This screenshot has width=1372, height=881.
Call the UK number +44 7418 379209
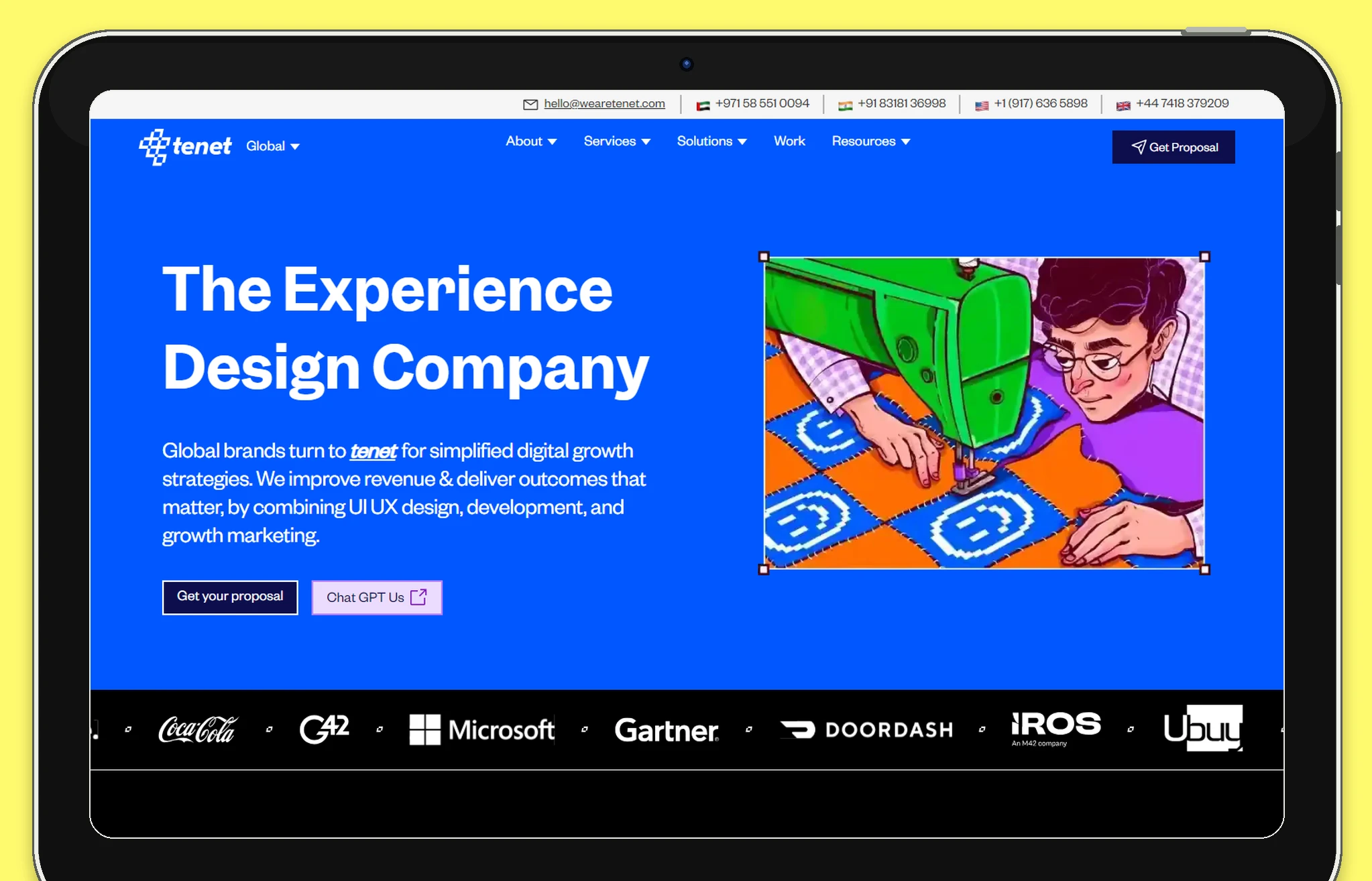coord(1182,103)
